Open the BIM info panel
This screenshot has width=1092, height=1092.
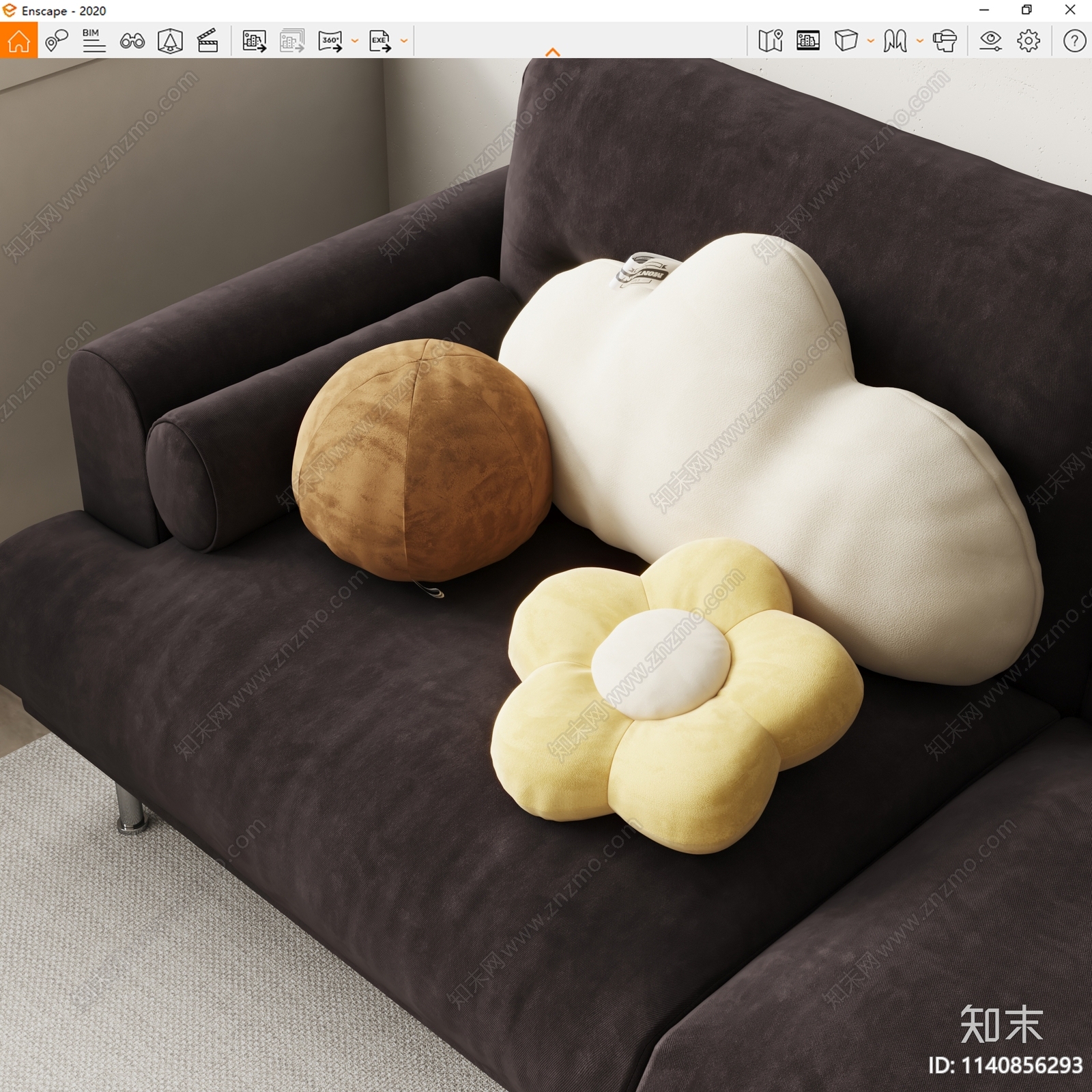94,41
